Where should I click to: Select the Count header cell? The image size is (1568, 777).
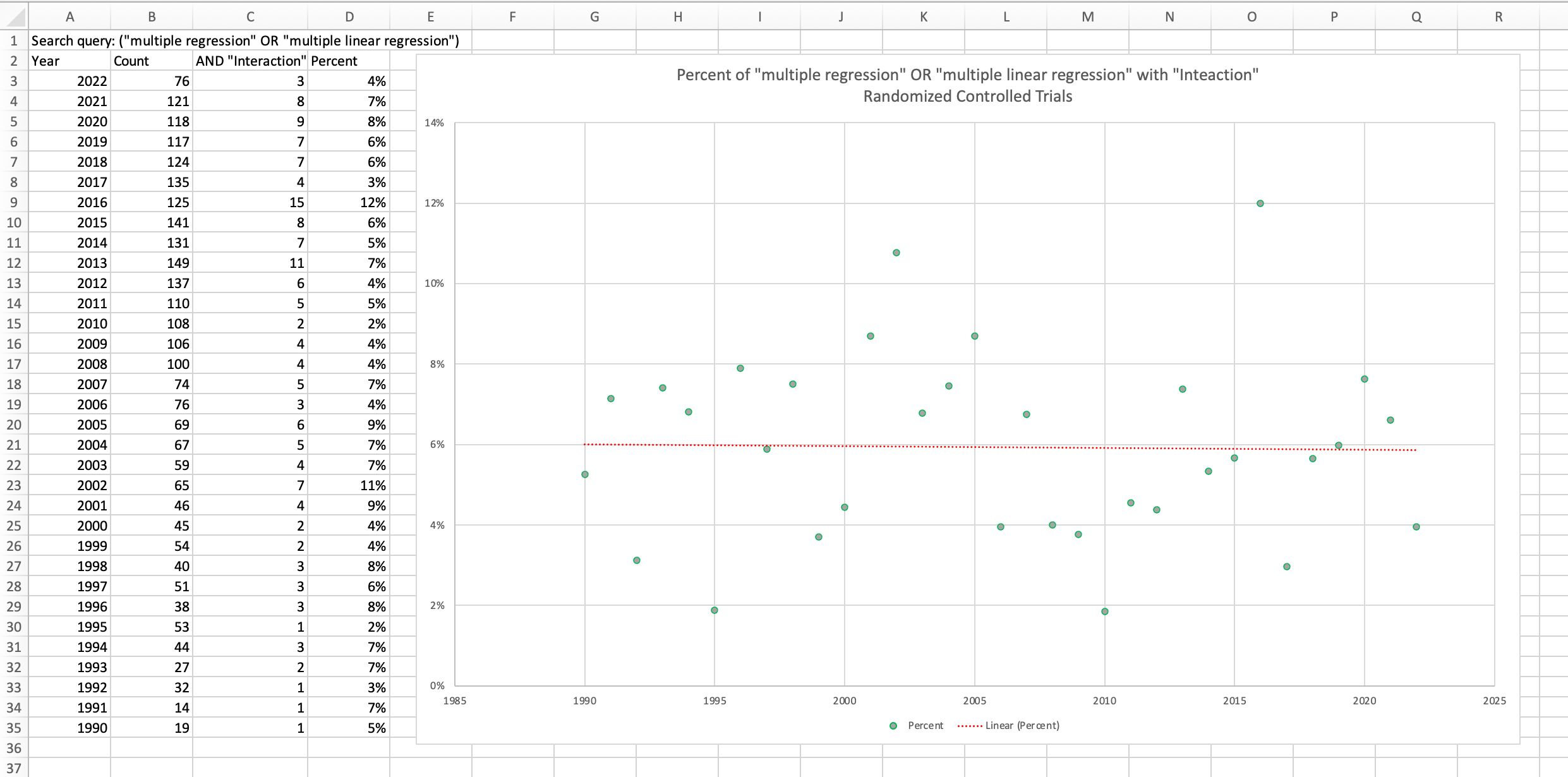coord(152,61)
